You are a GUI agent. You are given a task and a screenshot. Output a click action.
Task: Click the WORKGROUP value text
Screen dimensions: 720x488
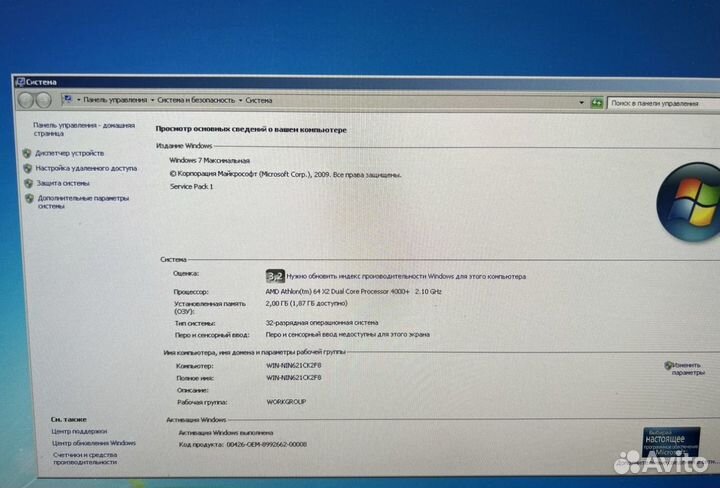tap(286, 402)
